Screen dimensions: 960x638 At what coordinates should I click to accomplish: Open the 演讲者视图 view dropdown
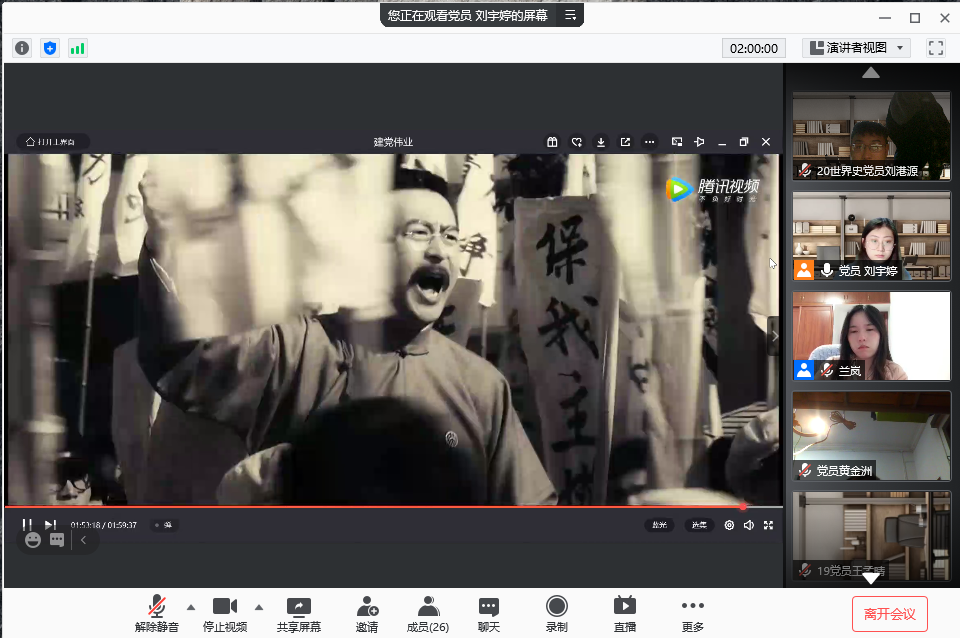856,48
